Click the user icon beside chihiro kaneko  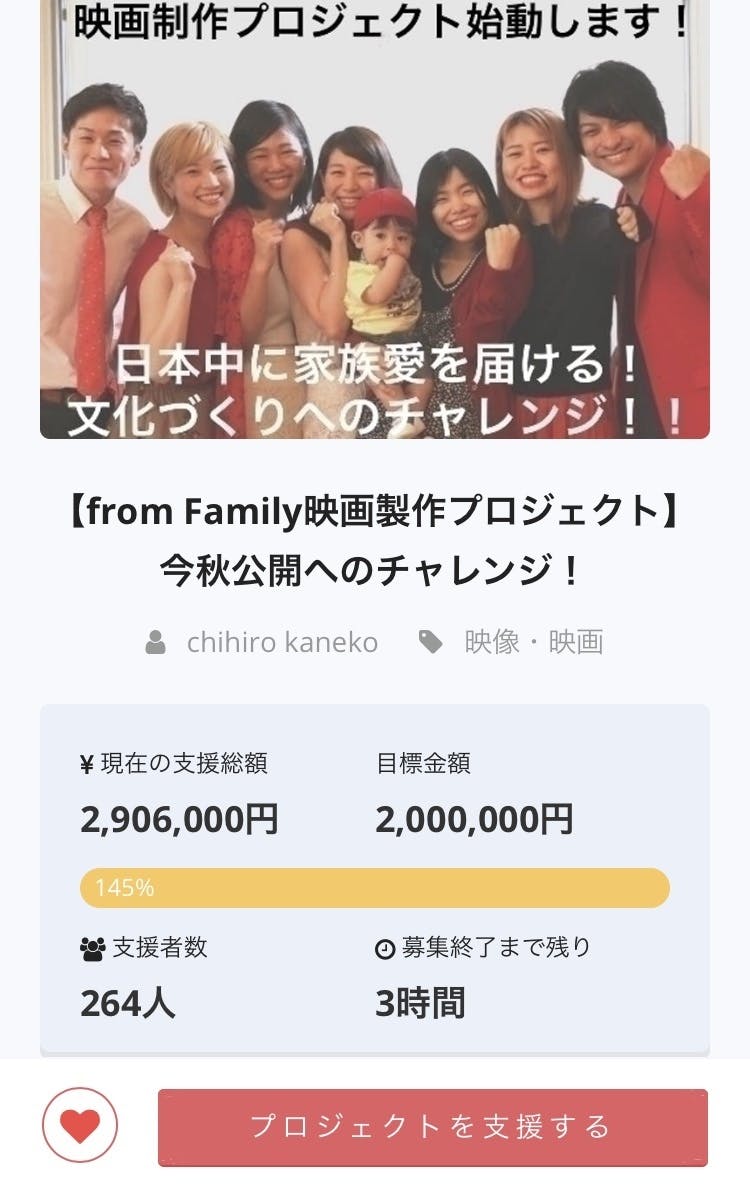click(155, 642)
